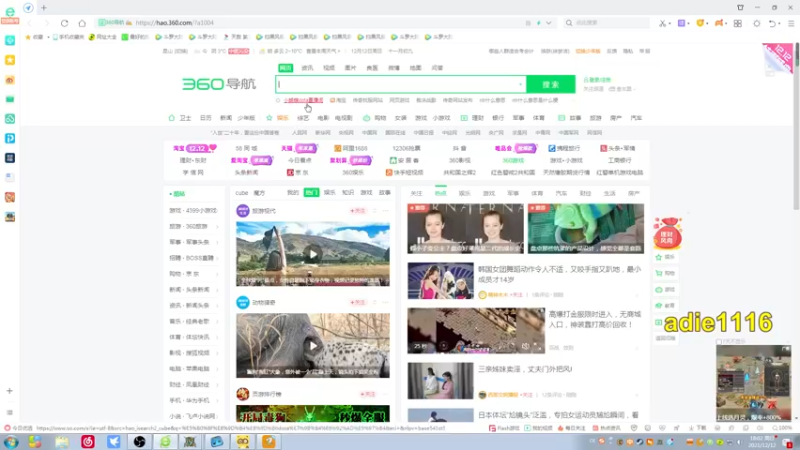The height and width of the screenshot is (450, 800).
Task: Open the search box suggestion dropdown arrow
Action: pyautogui.click(x=520, y=84)
